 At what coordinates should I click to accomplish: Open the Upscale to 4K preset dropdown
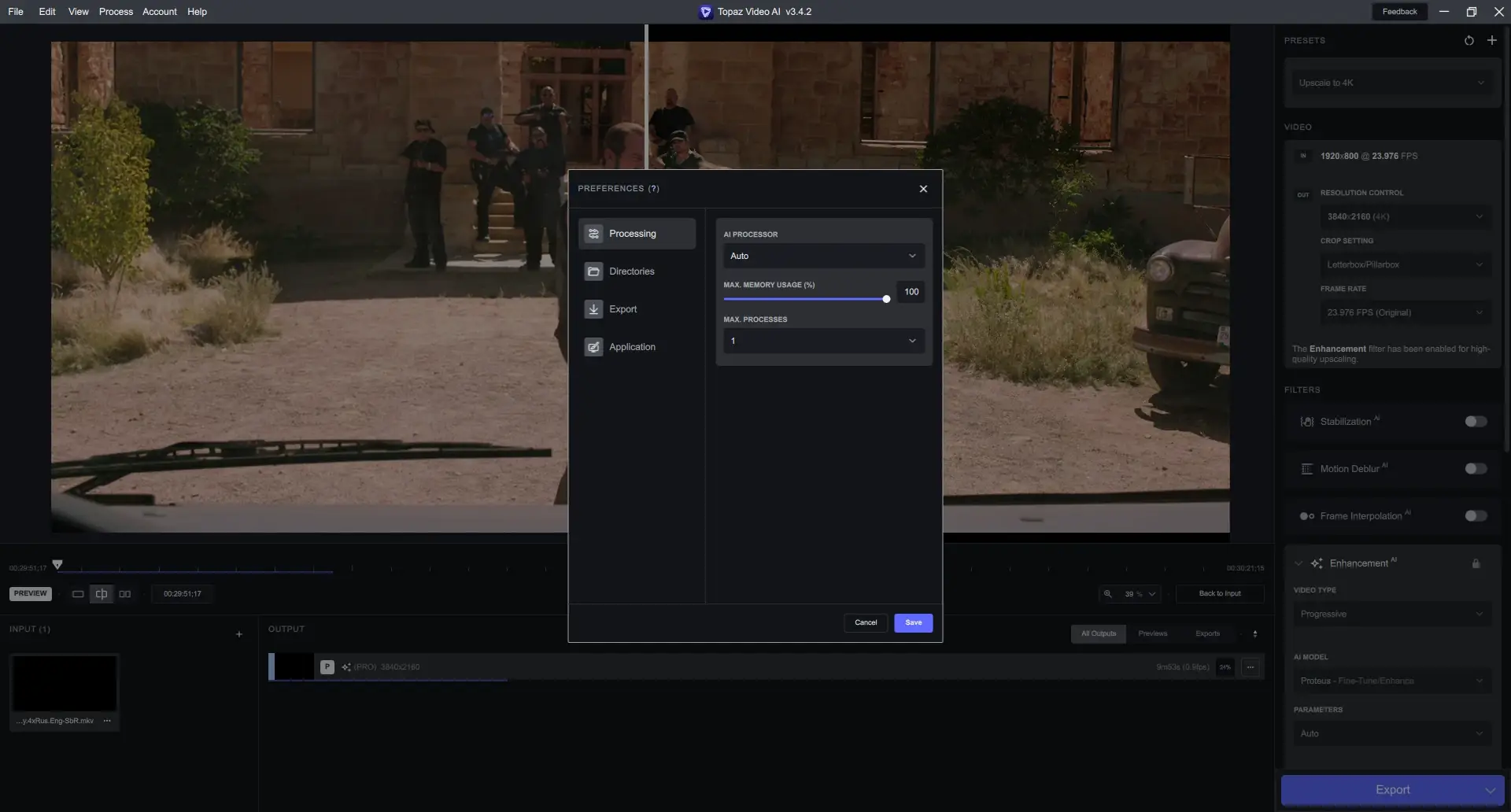point(1391,83)
